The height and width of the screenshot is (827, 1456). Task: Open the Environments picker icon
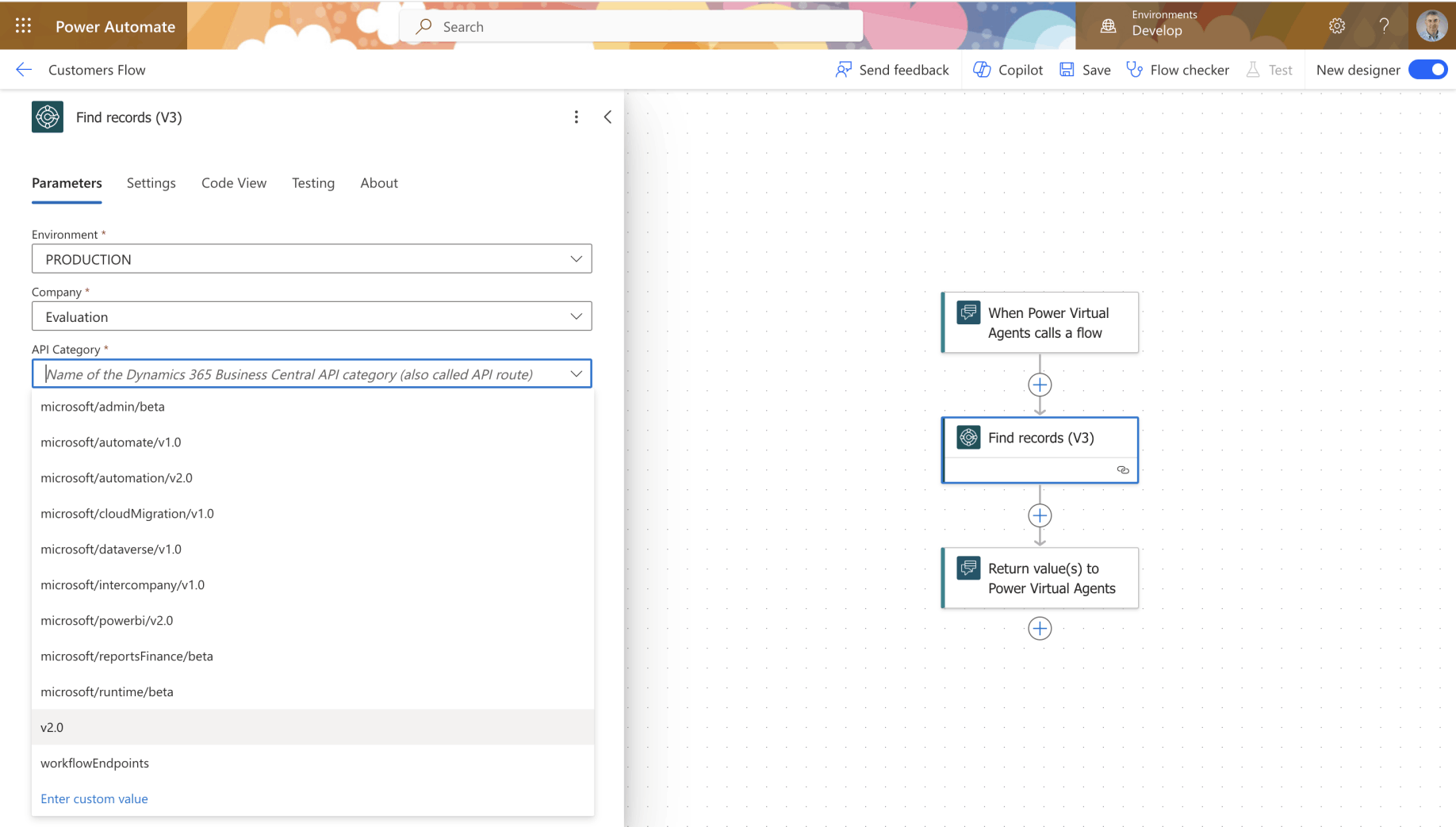pos(1108,26)
